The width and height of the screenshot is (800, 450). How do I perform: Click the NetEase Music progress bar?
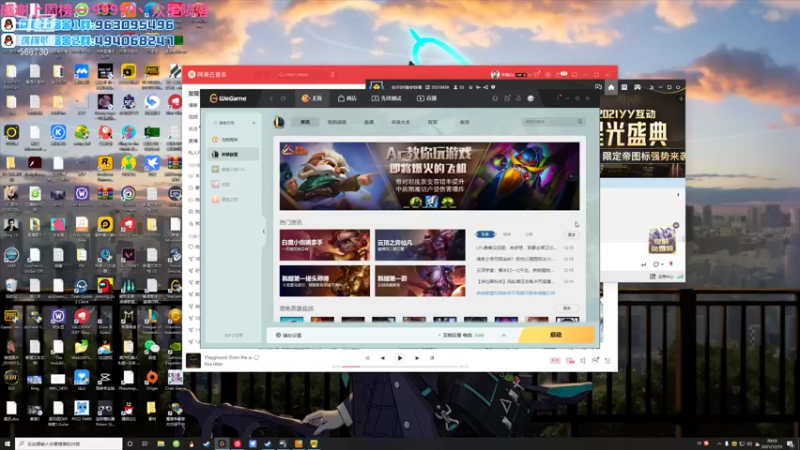tap(399, 367)
